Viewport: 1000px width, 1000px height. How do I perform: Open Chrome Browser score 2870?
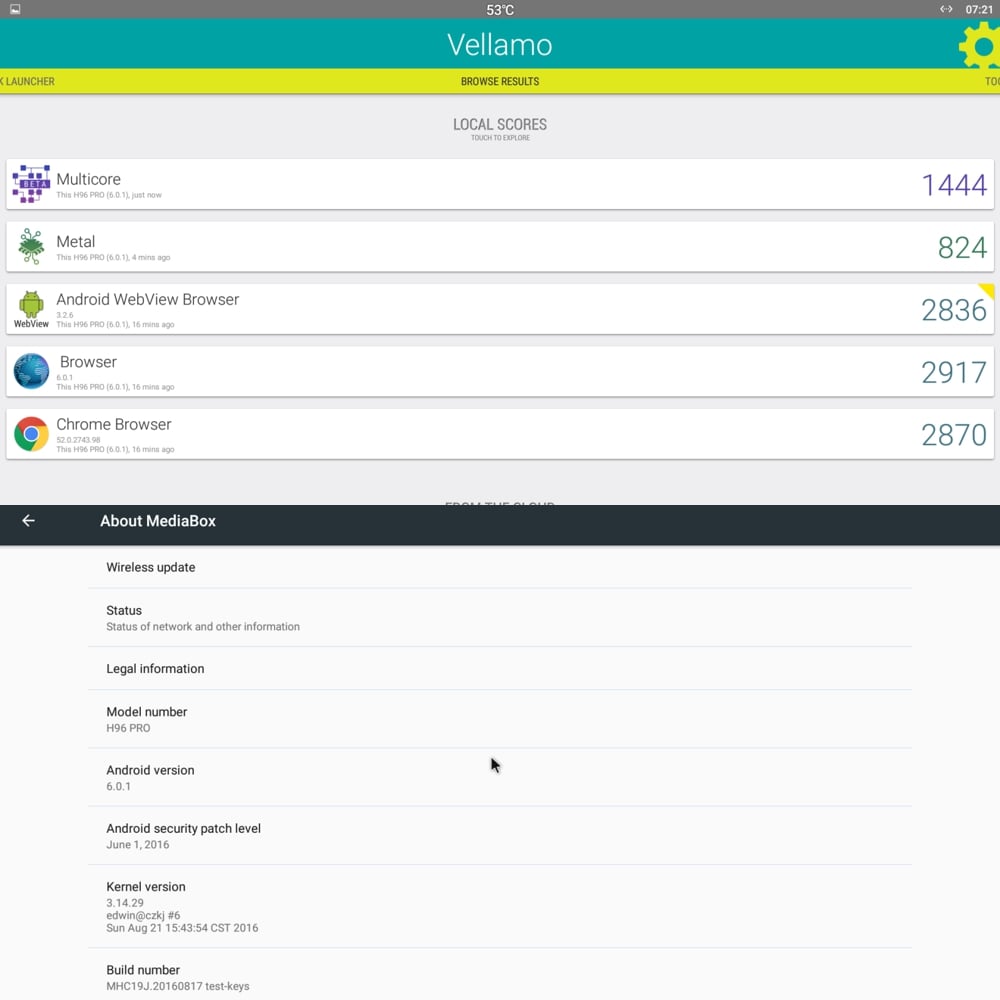click(x=954, y=435)
